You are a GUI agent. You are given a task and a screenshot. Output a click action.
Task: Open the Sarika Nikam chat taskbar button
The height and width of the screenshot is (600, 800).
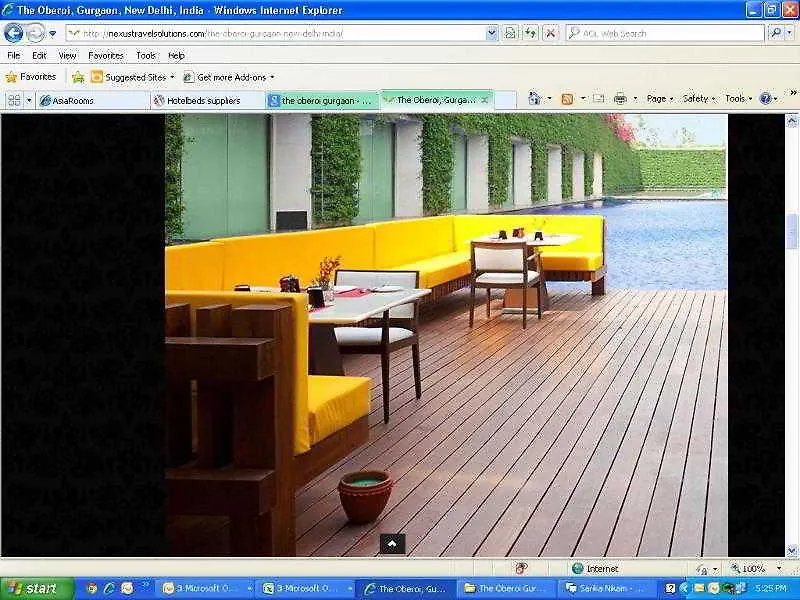click(606, 589)
